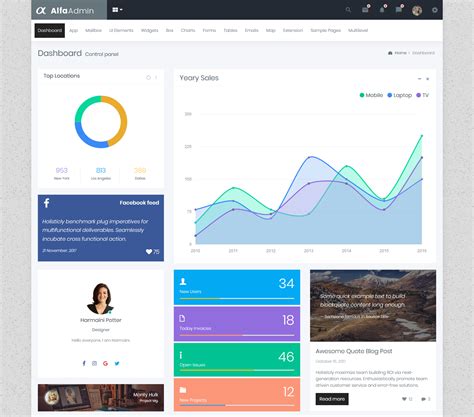Toggle Mobile series in chart legend

tap(371, 95)
